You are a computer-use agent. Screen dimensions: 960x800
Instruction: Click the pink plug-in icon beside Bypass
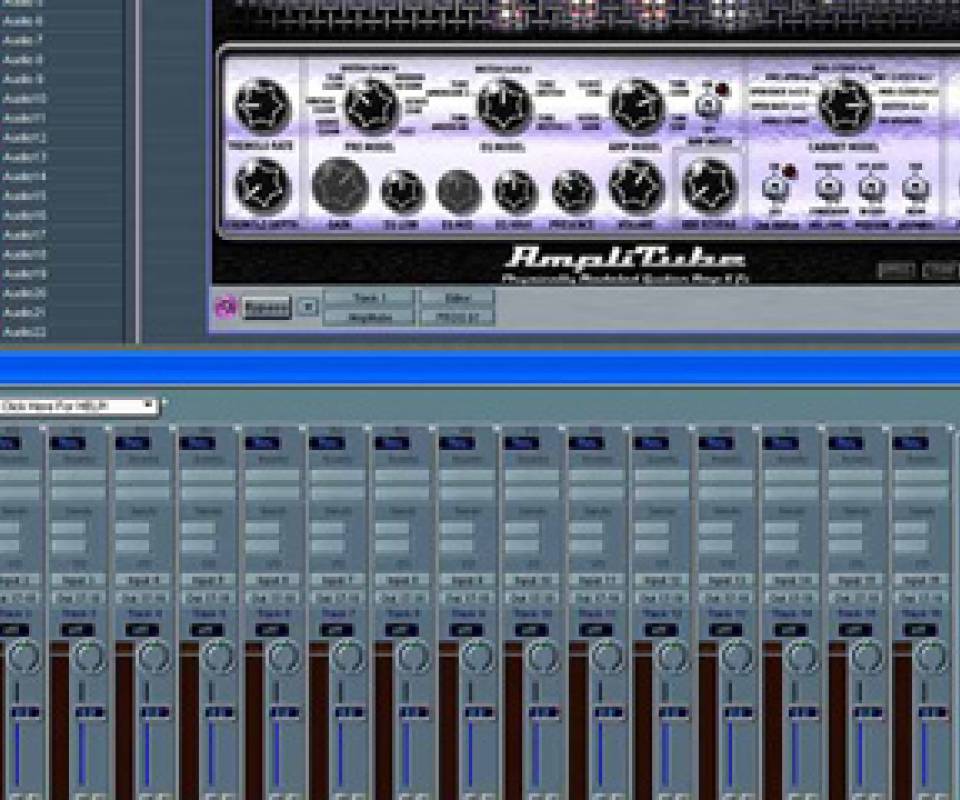(x=226, y=306)
